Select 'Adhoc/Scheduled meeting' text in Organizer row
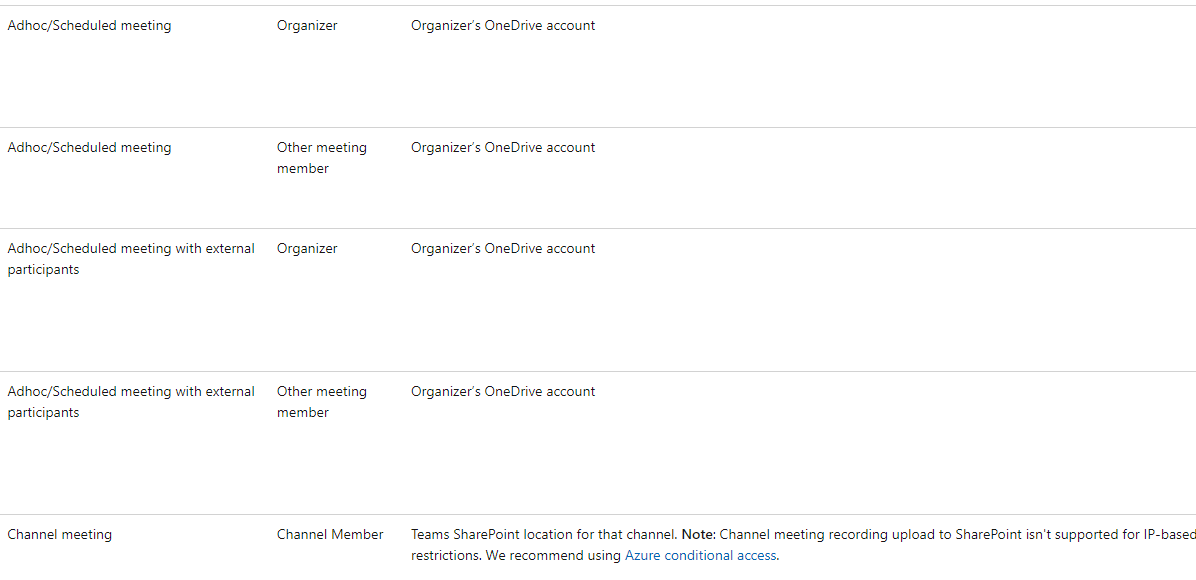 89,25
